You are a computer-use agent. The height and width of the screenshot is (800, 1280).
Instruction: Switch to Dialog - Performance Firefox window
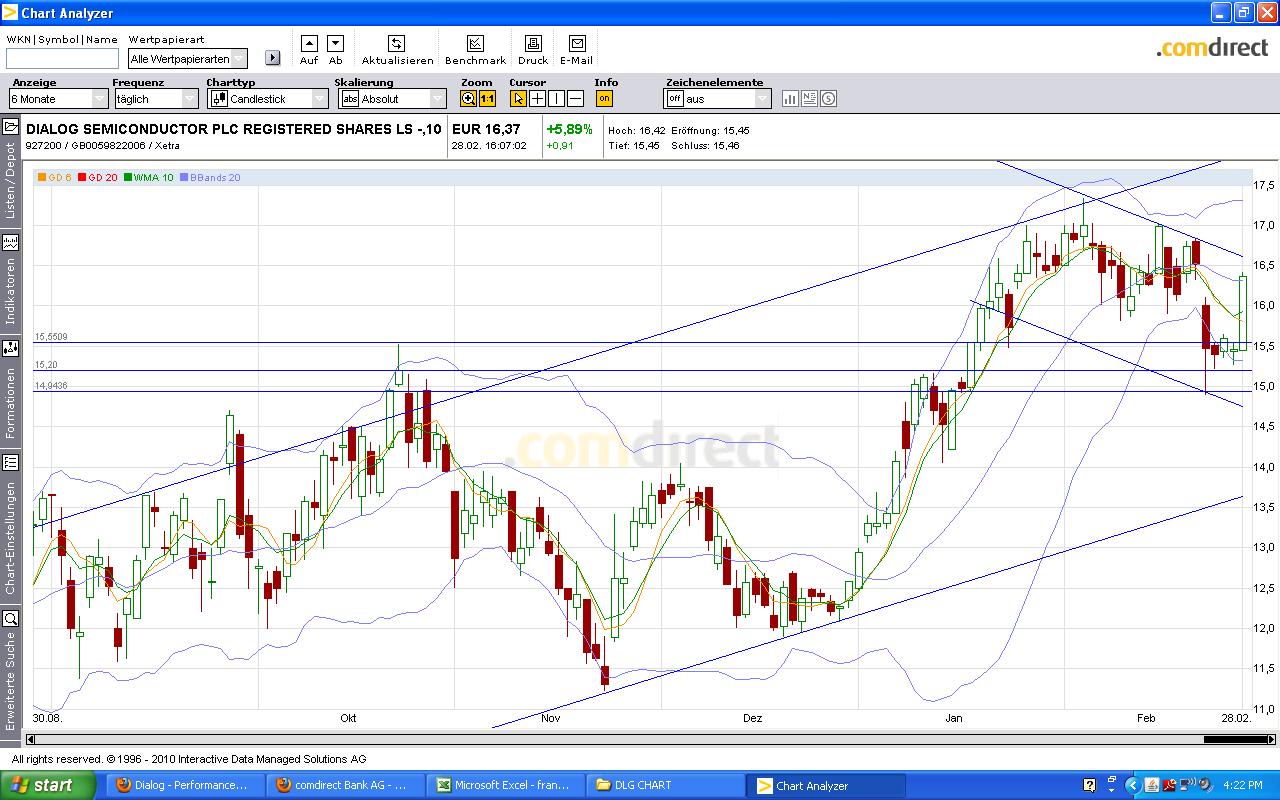click(x=185, y=785)
